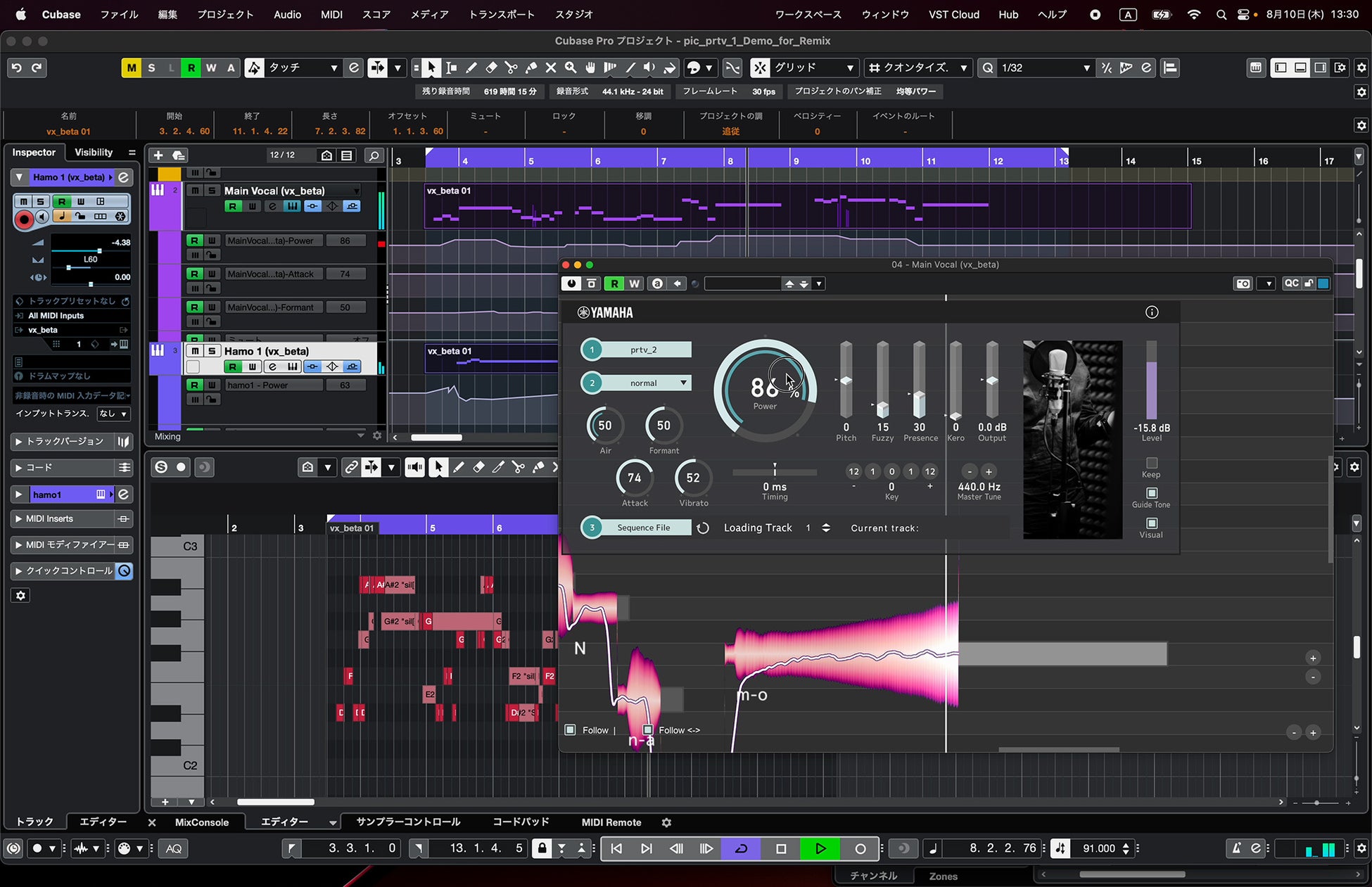
Task: Select the Zoom magnifier tool
Action: pyautogui.click(x=571, y=68)
